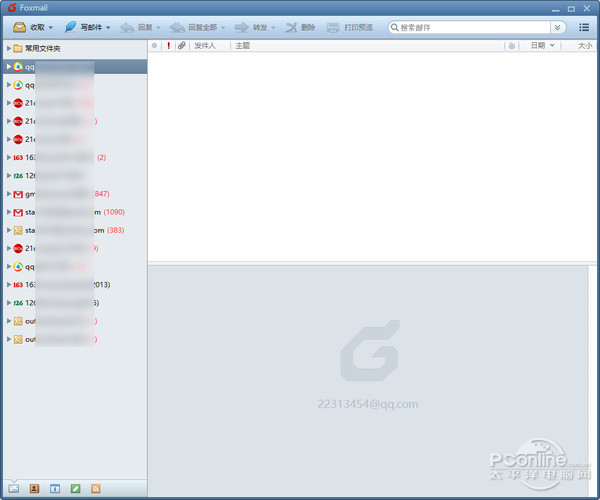Open the calendar icon in bottom bar
Viewport: 600px width, 500px height.
click(55, 489)
